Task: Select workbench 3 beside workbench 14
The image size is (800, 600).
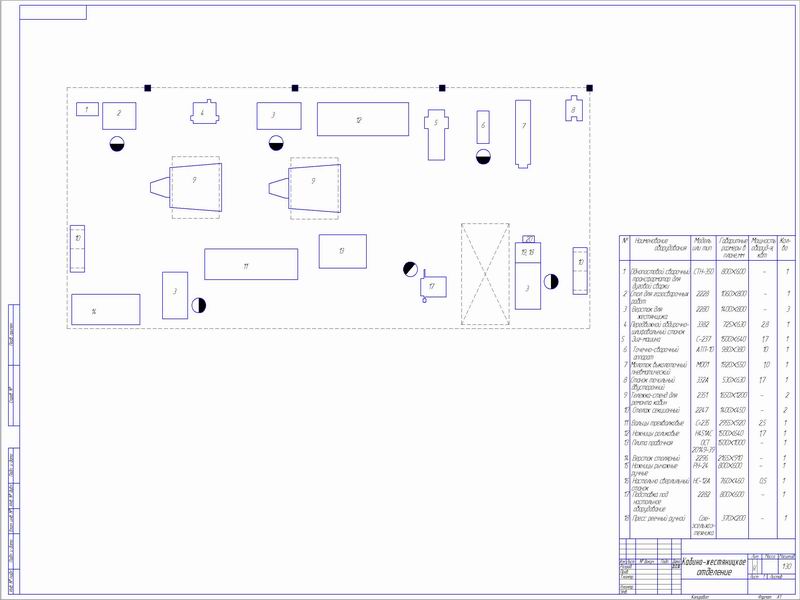Action: (175, 295)
